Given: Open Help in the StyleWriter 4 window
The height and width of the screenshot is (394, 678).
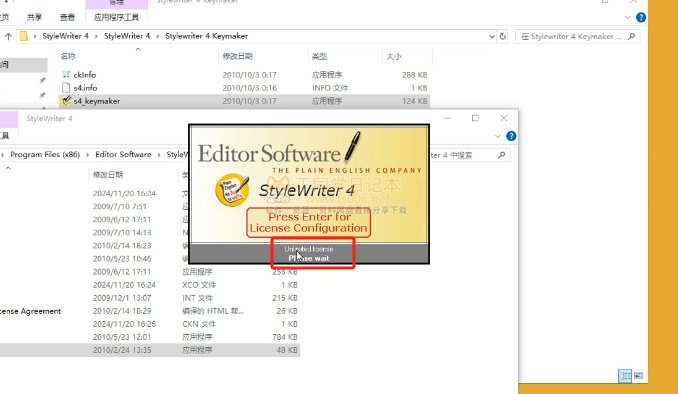Looking at the screenshot, I should pyautogui.click(x=511, y=136).
